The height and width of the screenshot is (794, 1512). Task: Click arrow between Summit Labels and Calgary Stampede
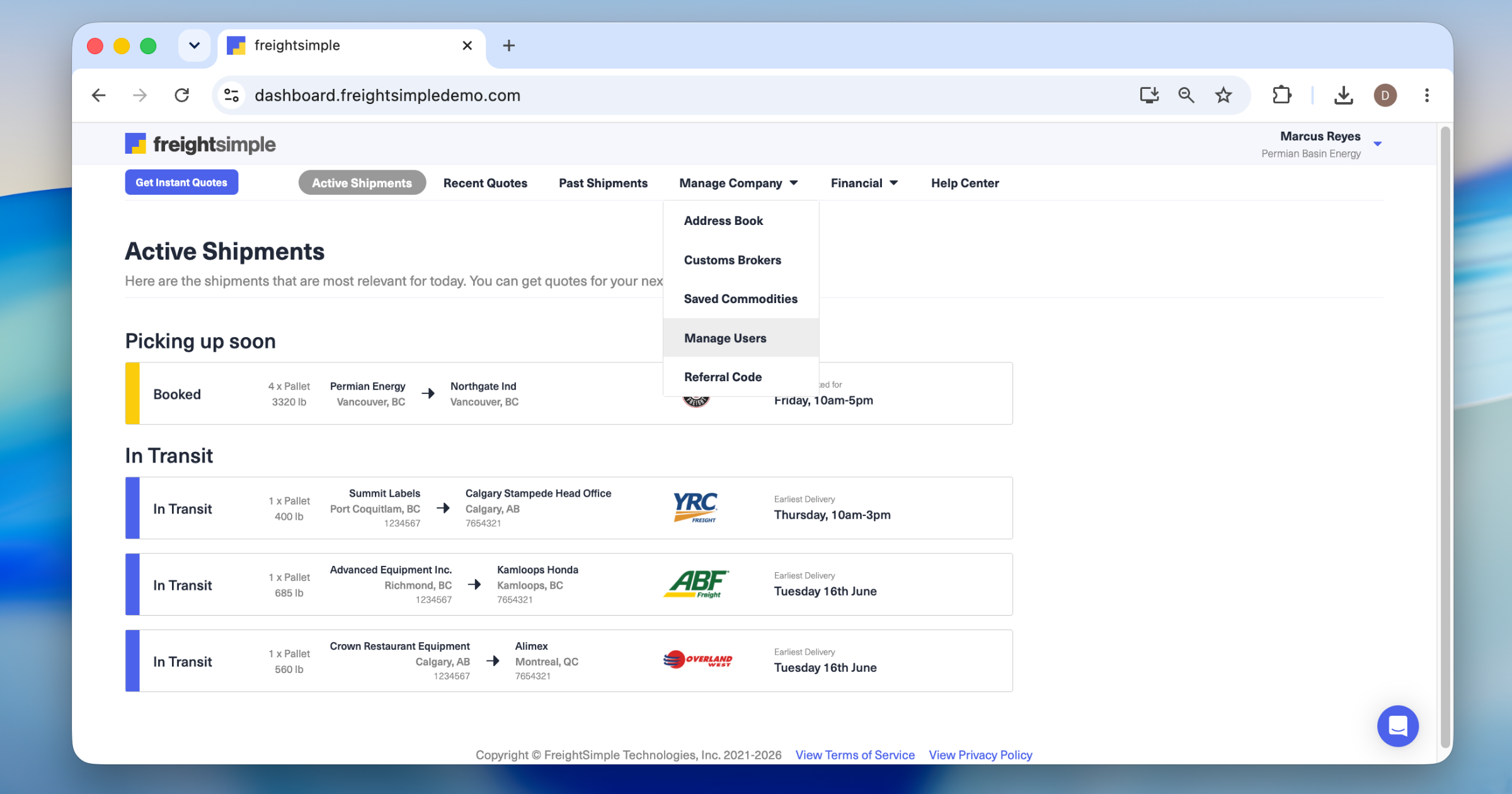(x=443, y=508)
